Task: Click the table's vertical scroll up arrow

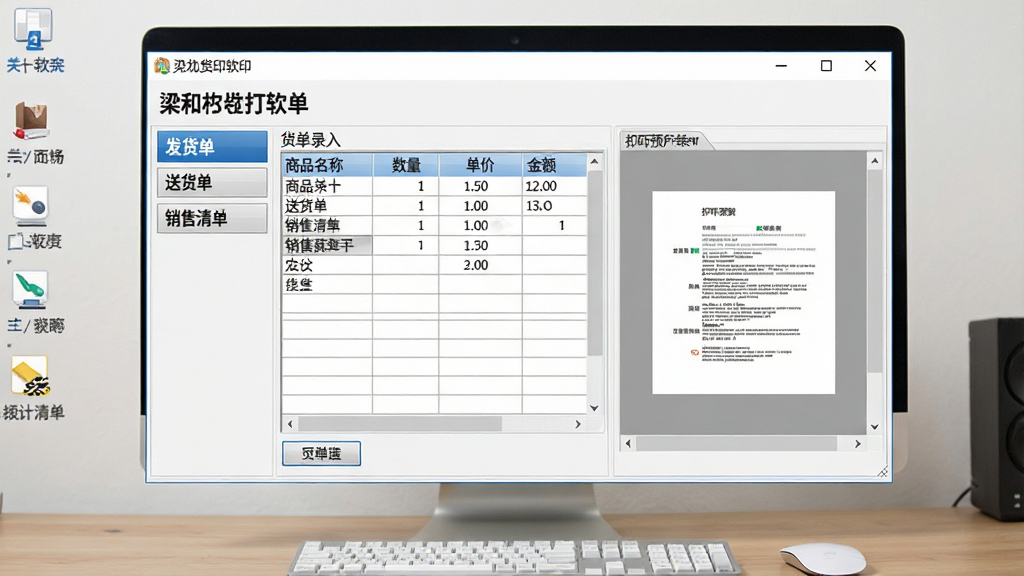Action: coord(594,161)
